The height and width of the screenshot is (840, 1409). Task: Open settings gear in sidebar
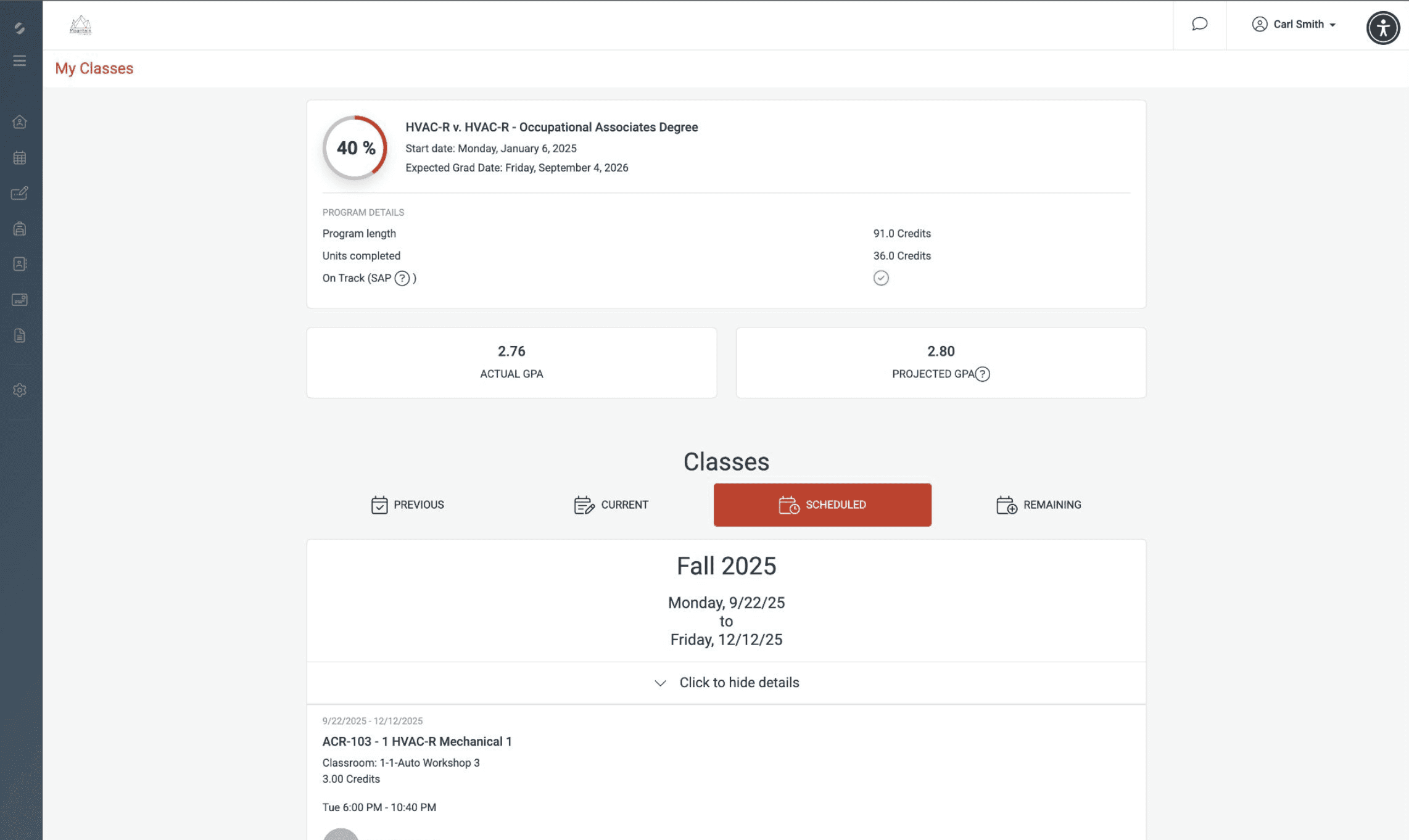pos(20,390)
